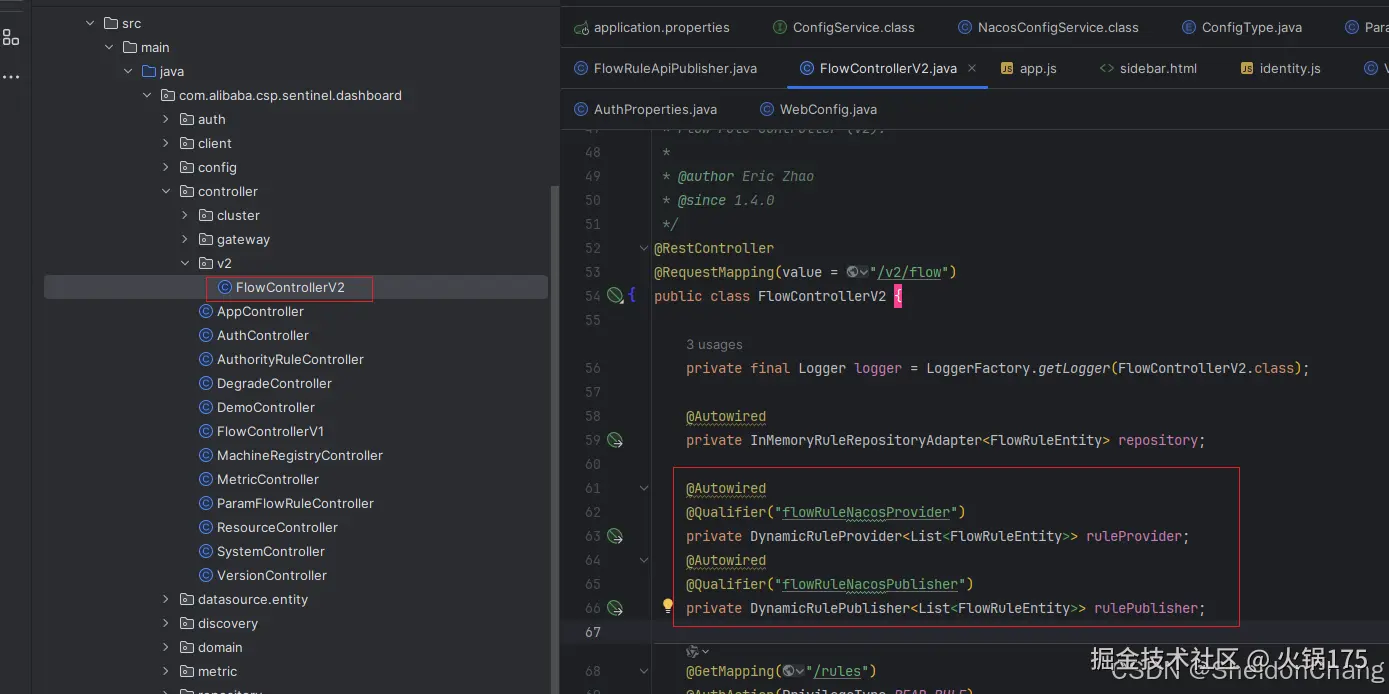Expand the client package

[166, 143]
